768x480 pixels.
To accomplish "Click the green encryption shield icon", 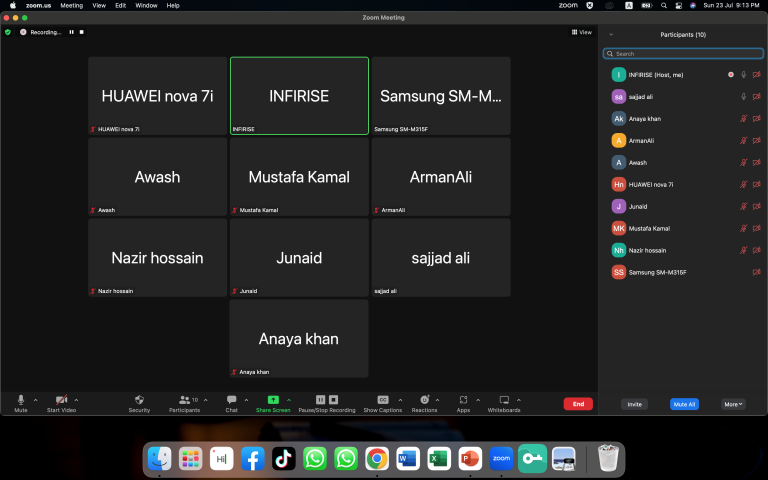I will coord(8,32).
